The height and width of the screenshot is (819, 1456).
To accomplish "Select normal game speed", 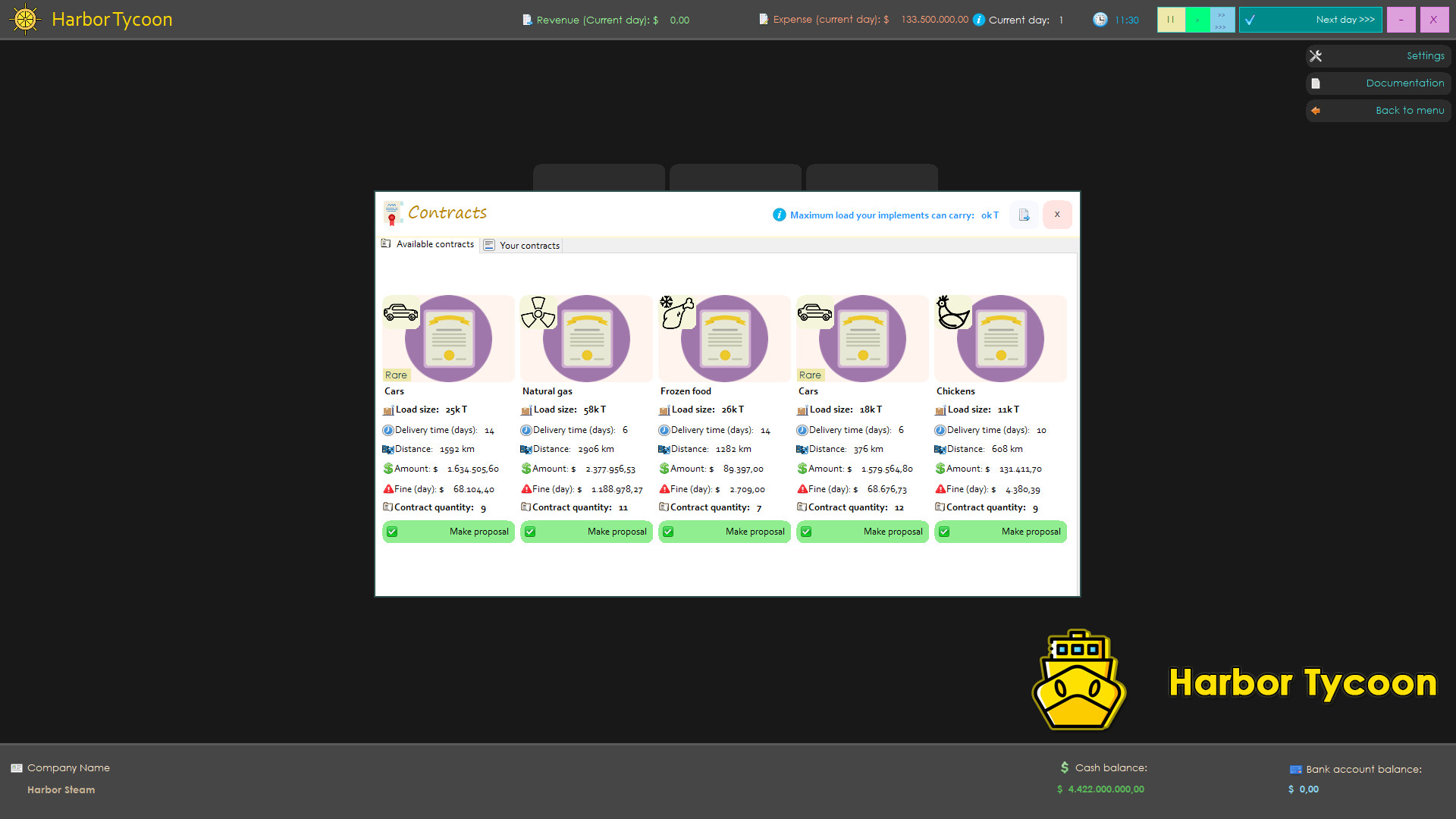I will click(1195, 20).
